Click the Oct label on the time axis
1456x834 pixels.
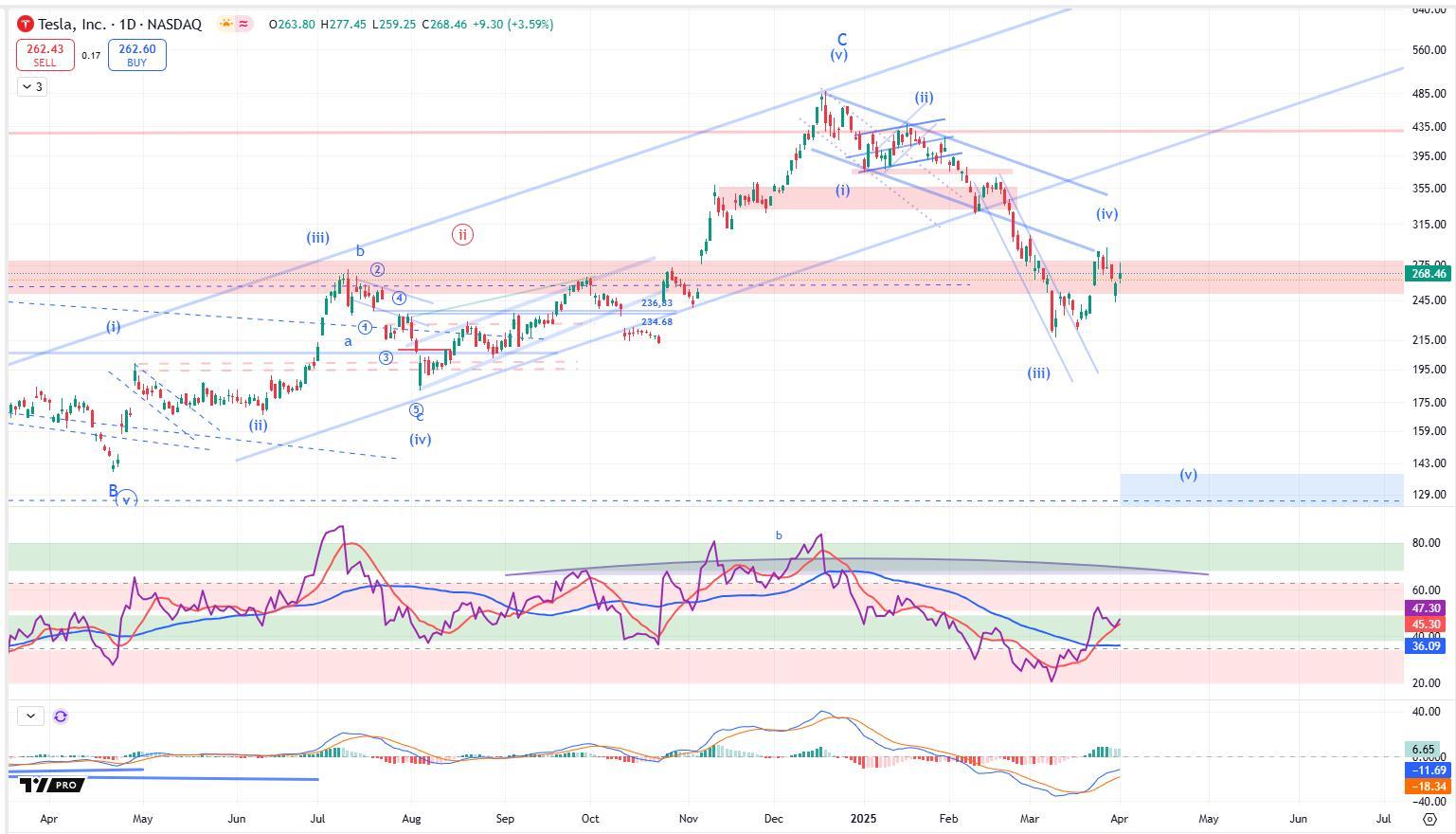(590, 819)
